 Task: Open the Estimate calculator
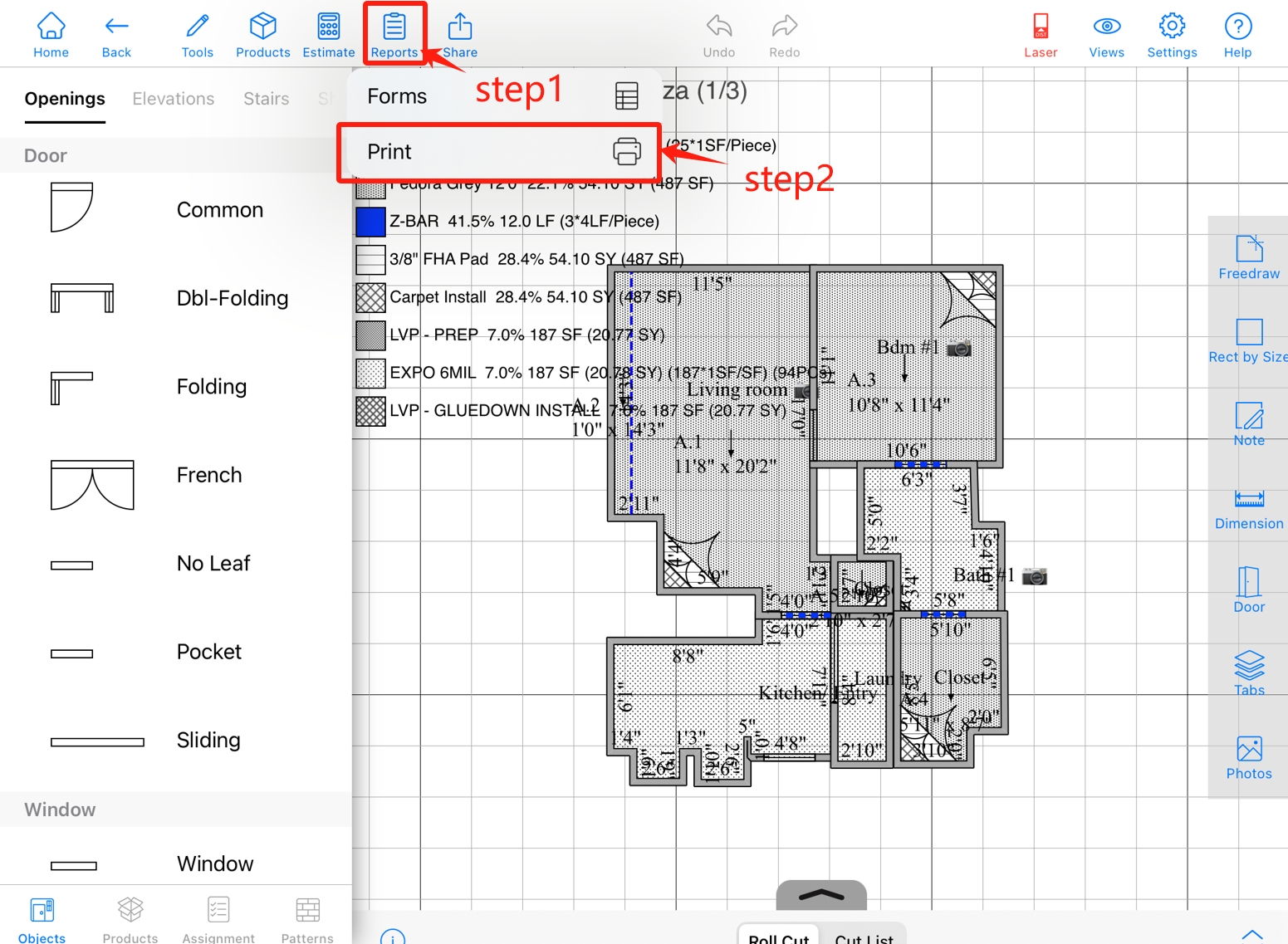tap(329, 36)
